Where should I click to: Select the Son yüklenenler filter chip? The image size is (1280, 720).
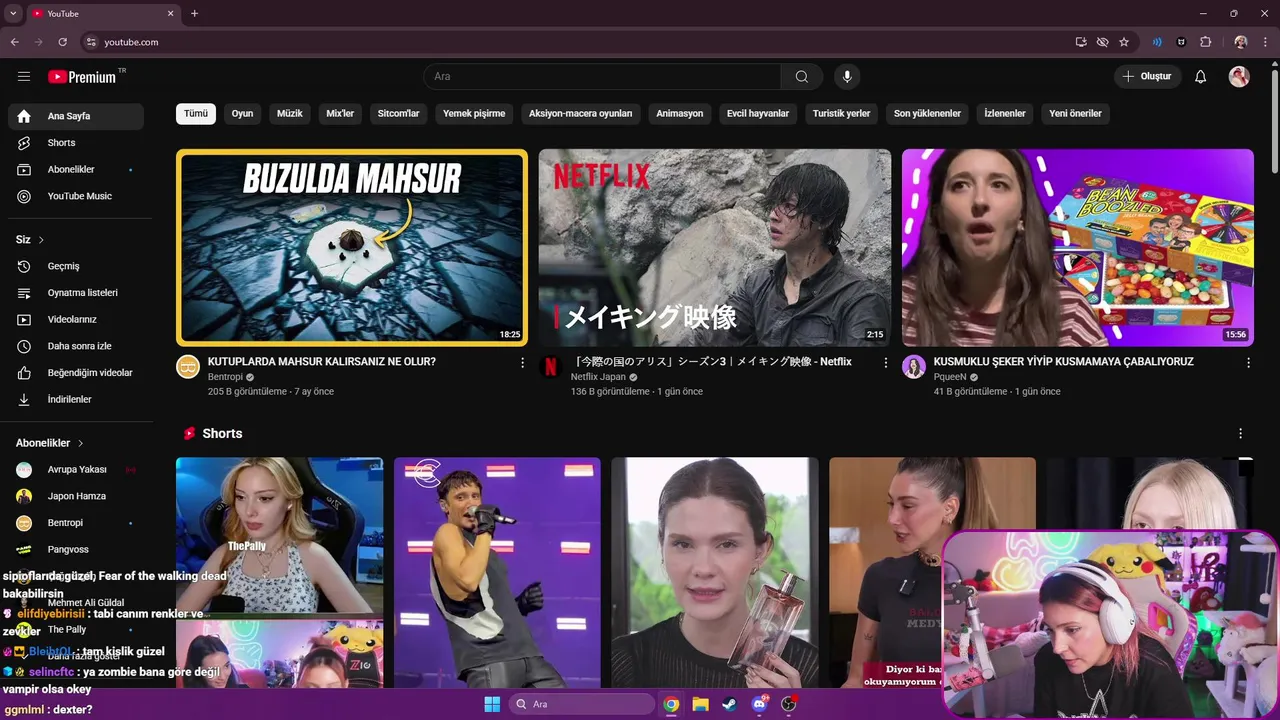click(x=927, y=113)
